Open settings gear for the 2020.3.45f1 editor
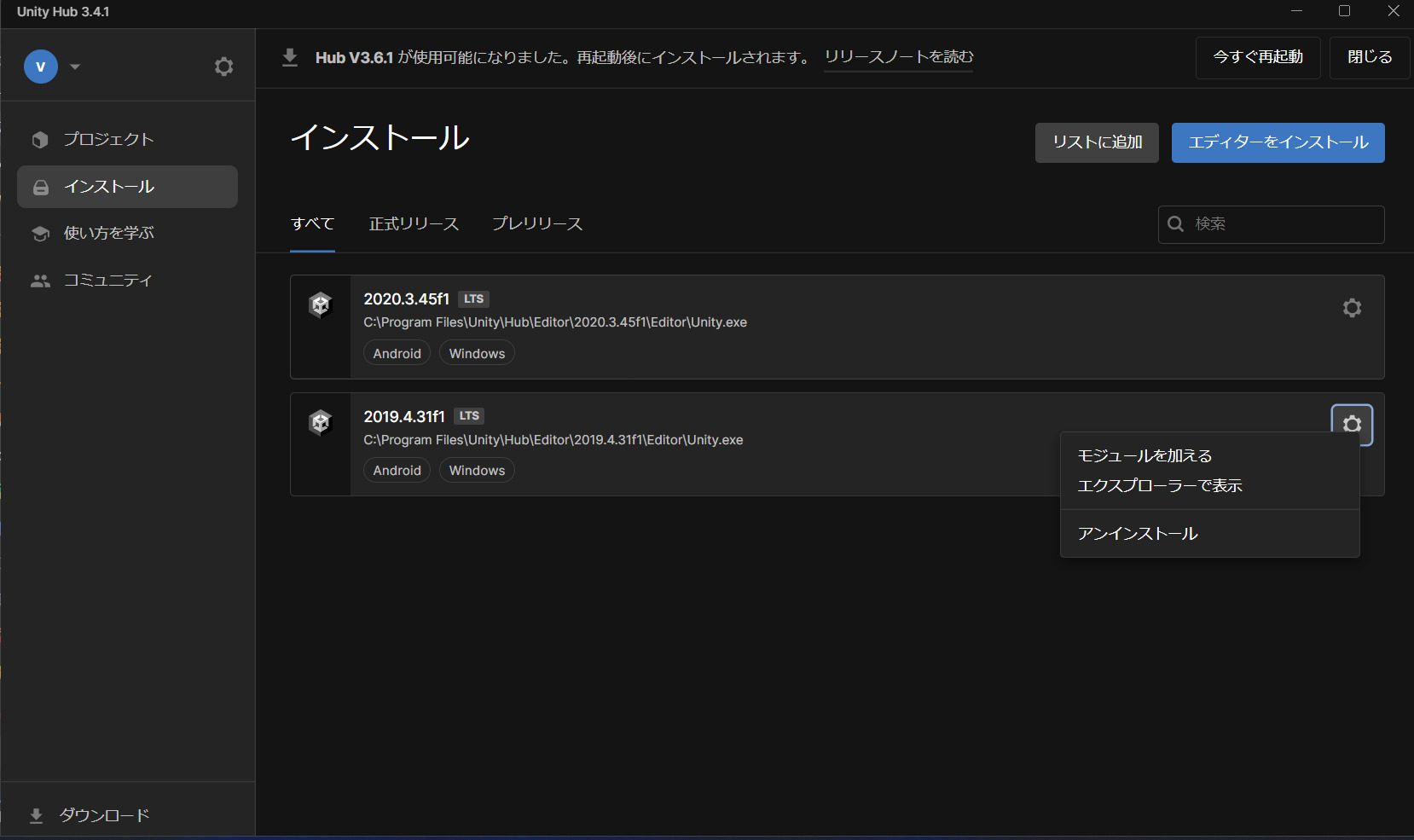 [x=1352, y=308]
